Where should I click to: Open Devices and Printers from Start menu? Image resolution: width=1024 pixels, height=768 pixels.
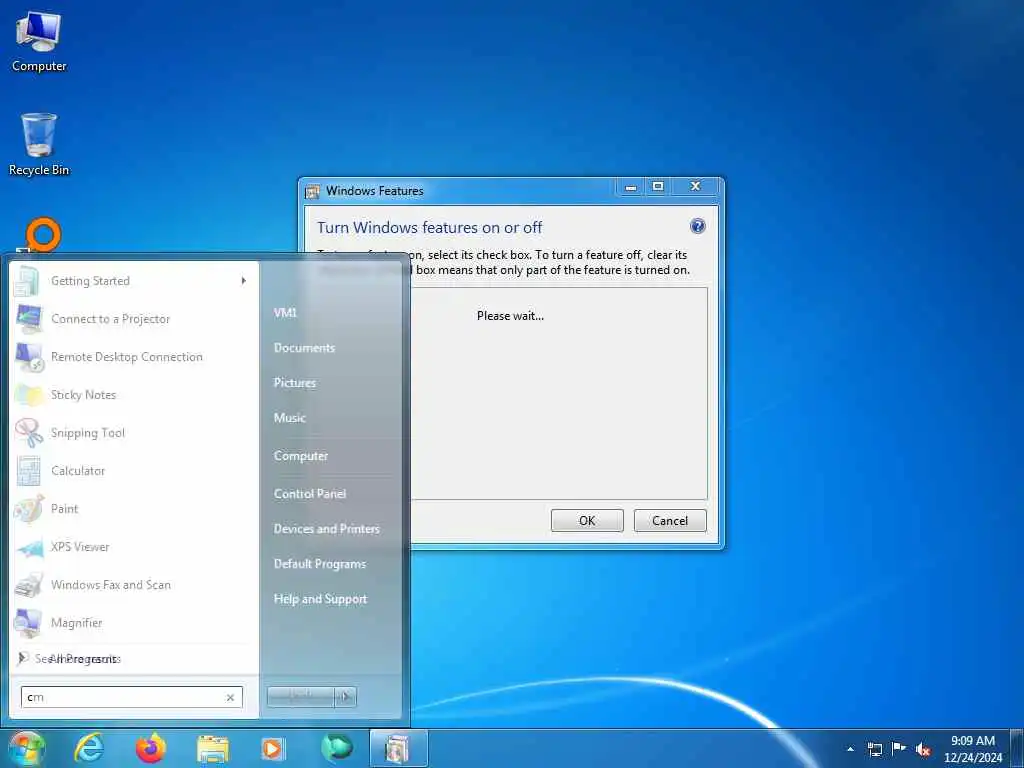click(327, 529)
